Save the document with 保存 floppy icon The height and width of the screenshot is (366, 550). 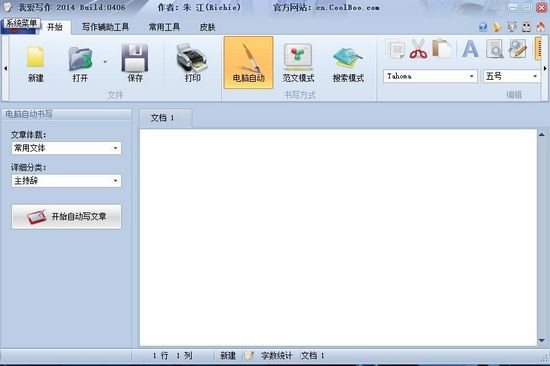click(x=135, y=63)
